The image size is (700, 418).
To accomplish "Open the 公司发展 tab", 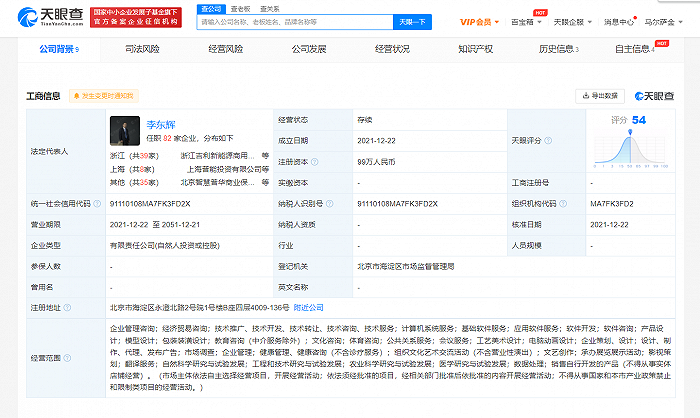I will (309, 49).
